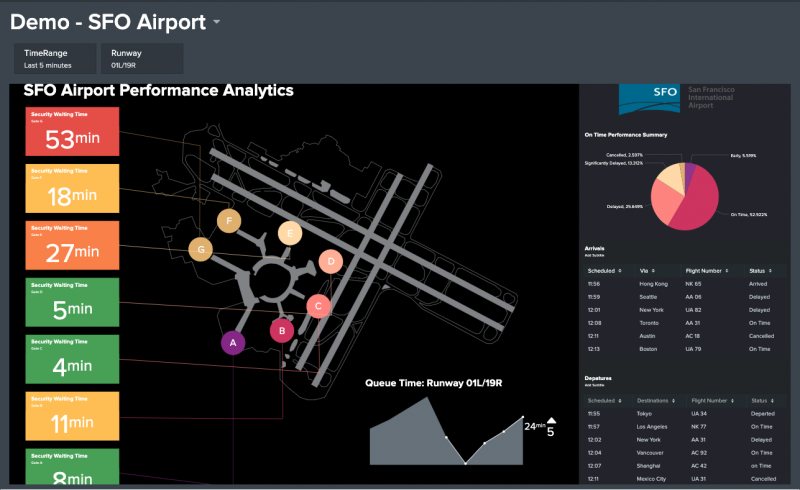Click the purple Early slice of the pie chart
Screen dimensions: 800x490
click(x=689, y=174)
